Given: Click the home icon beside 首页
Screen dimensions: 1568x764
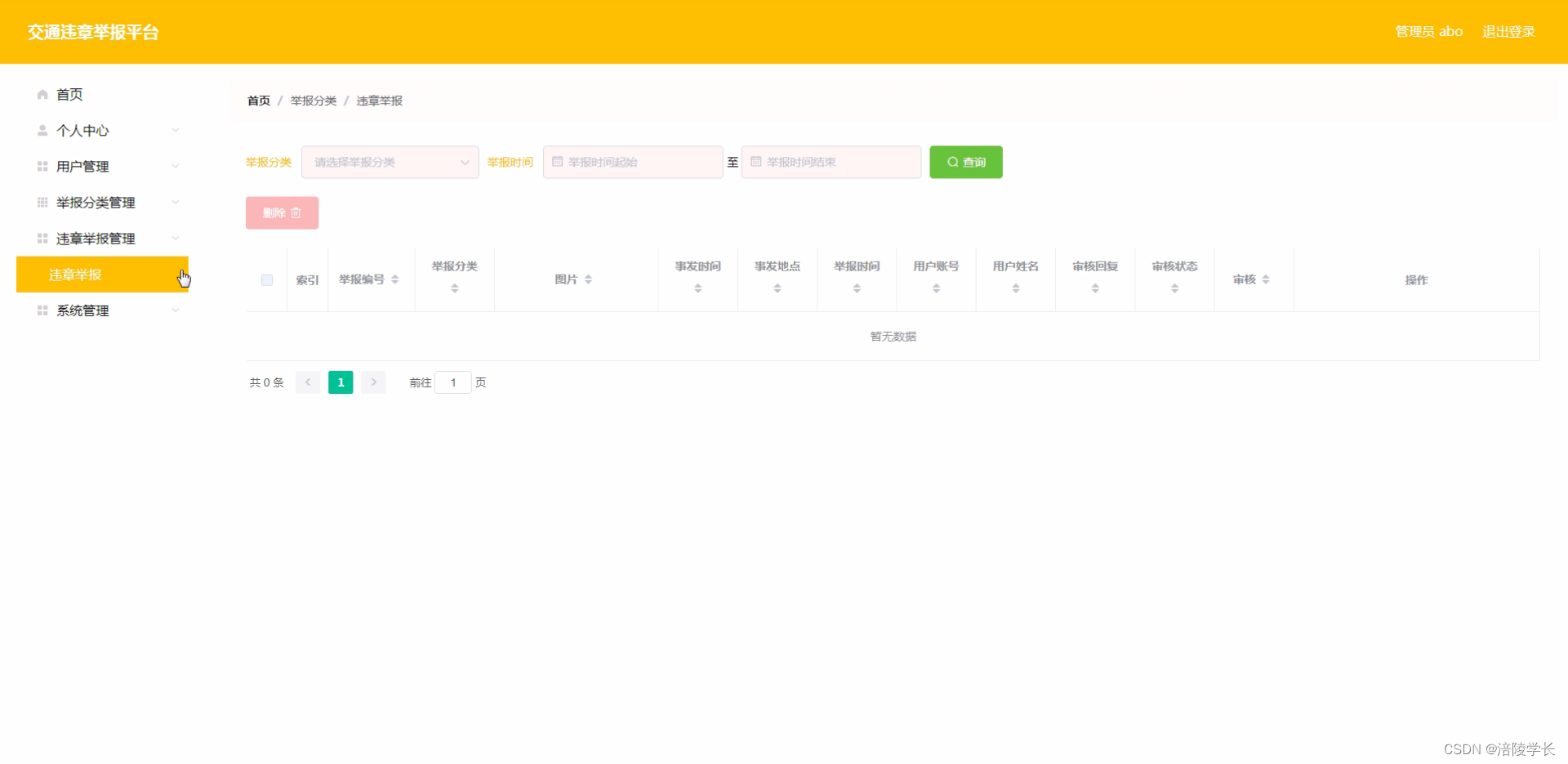Looking at the screenshot, I should 41,94.
